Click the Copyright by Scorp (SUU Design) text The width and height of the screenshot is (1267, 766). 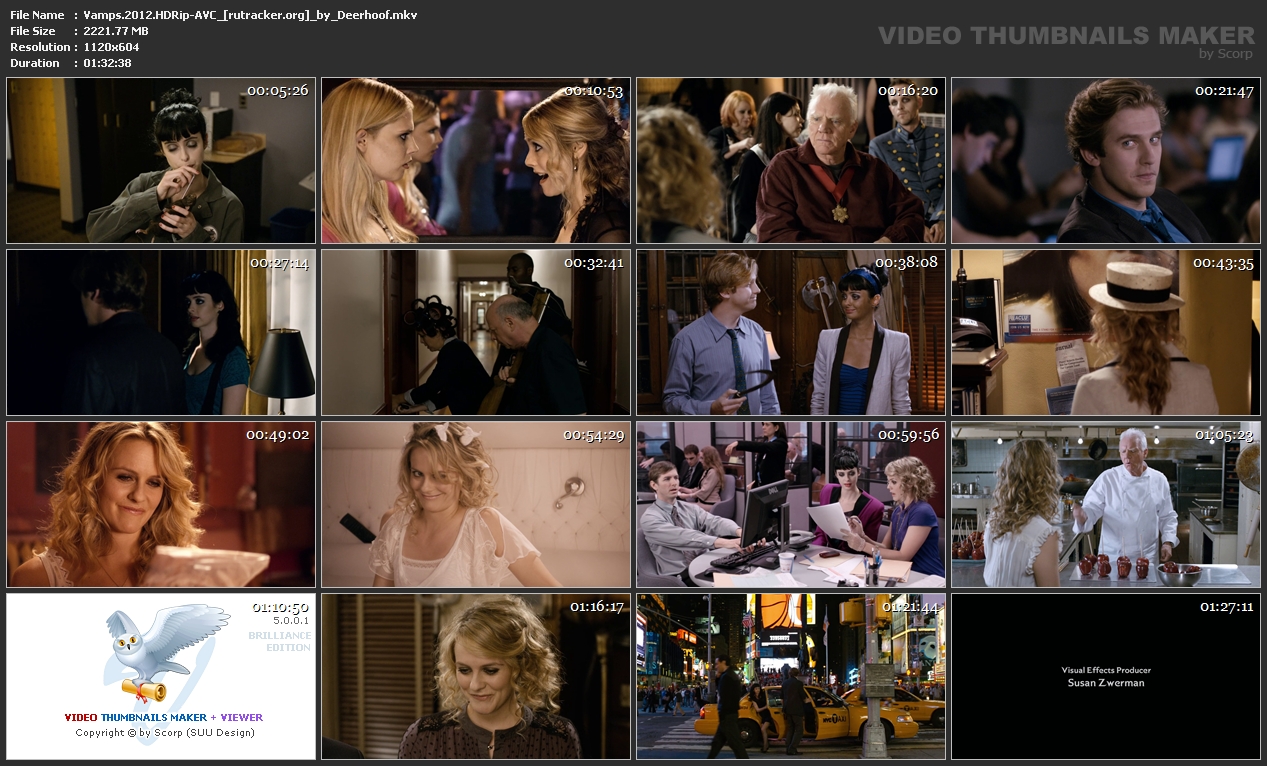pos(165,733)
